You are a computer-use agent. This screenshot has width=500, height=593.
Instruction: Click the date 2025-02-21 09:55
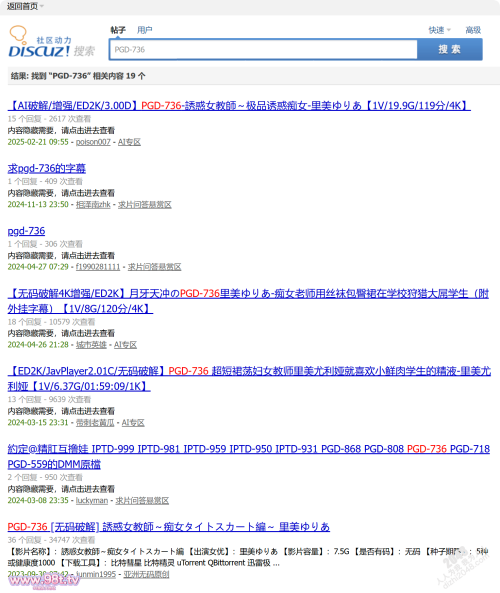click(x=38, y=142)
